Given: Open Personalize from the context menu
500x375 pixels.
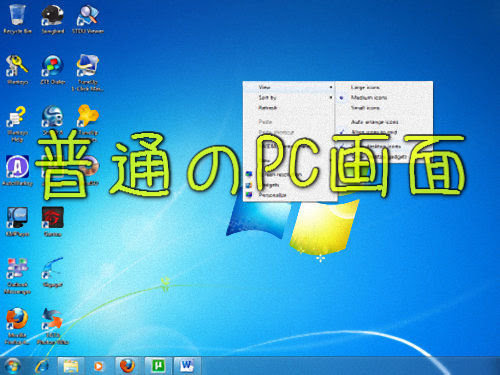Looking at the screenshot, I should (x=272, y=195).
